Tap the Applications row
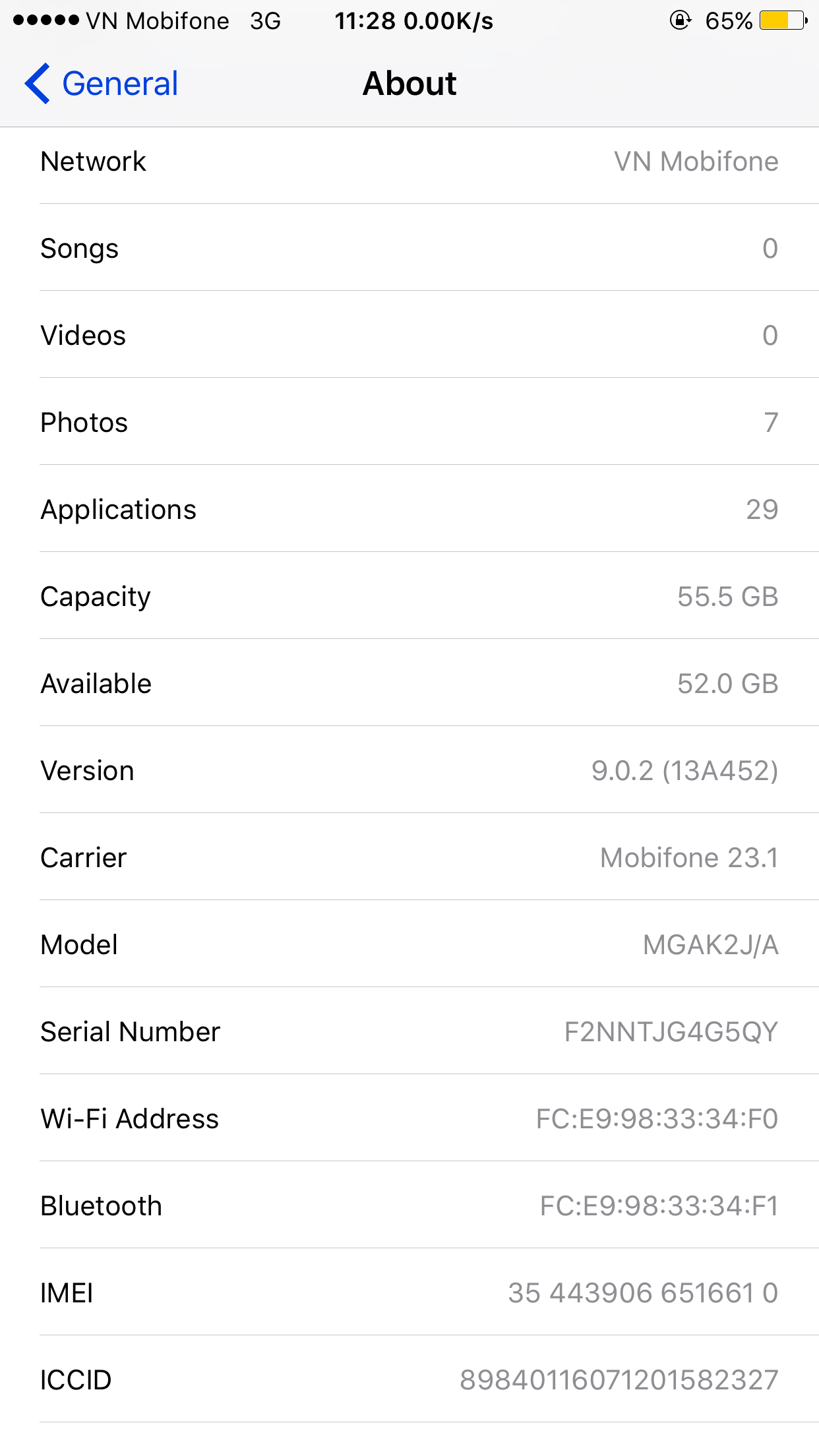 [x=409, y=509]
